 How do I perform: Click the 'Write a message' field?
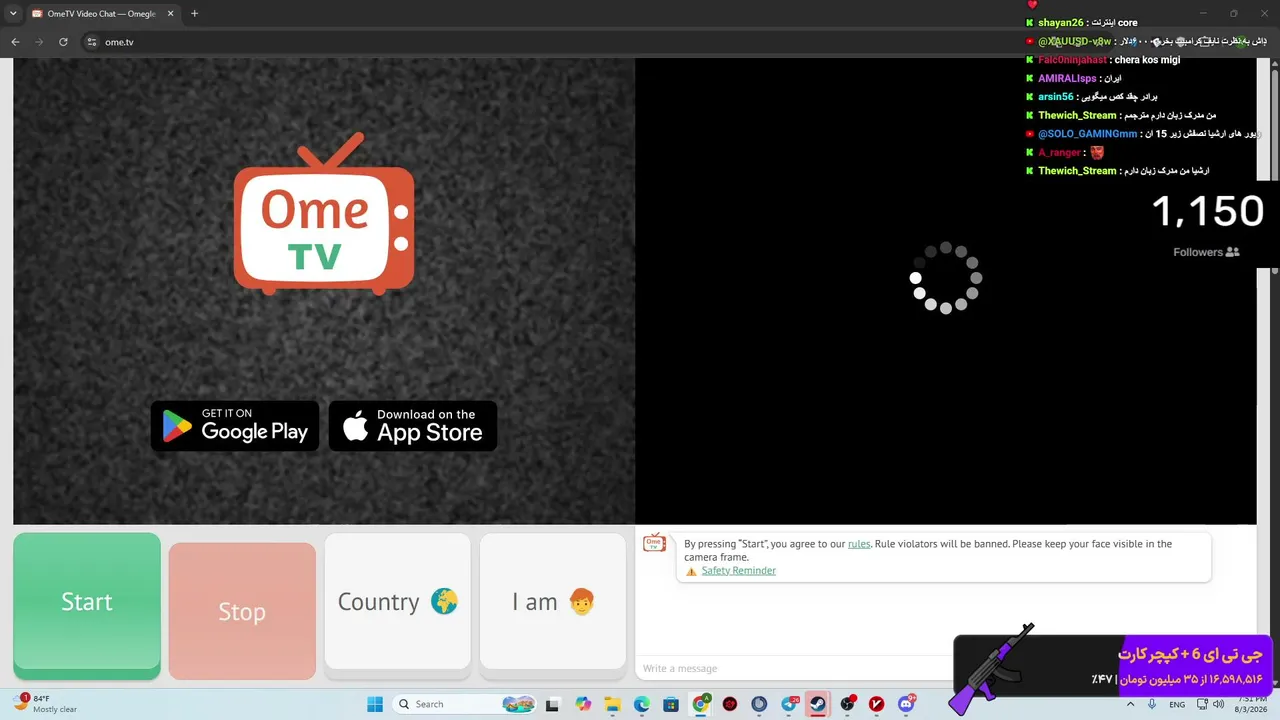(795, 668)
